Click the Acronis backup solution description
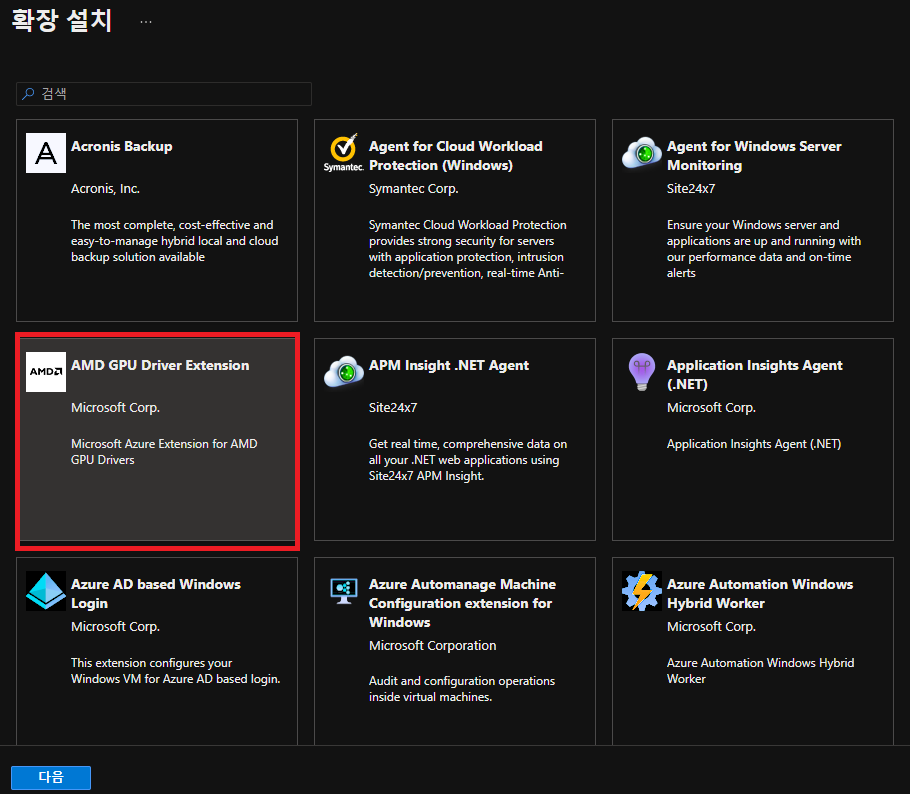The width and height of the screenshot is (910, 794). coord(175,241)
